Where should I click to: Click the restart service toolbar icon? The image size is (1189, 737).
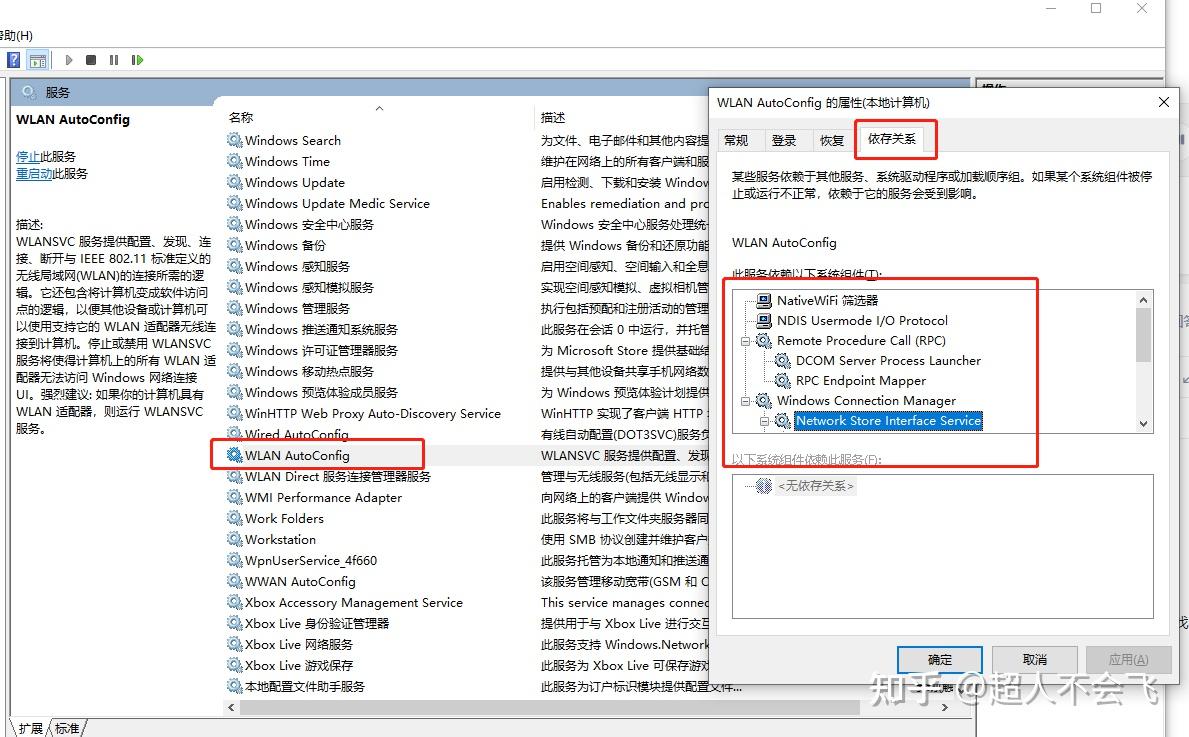(x=137, y=60)
